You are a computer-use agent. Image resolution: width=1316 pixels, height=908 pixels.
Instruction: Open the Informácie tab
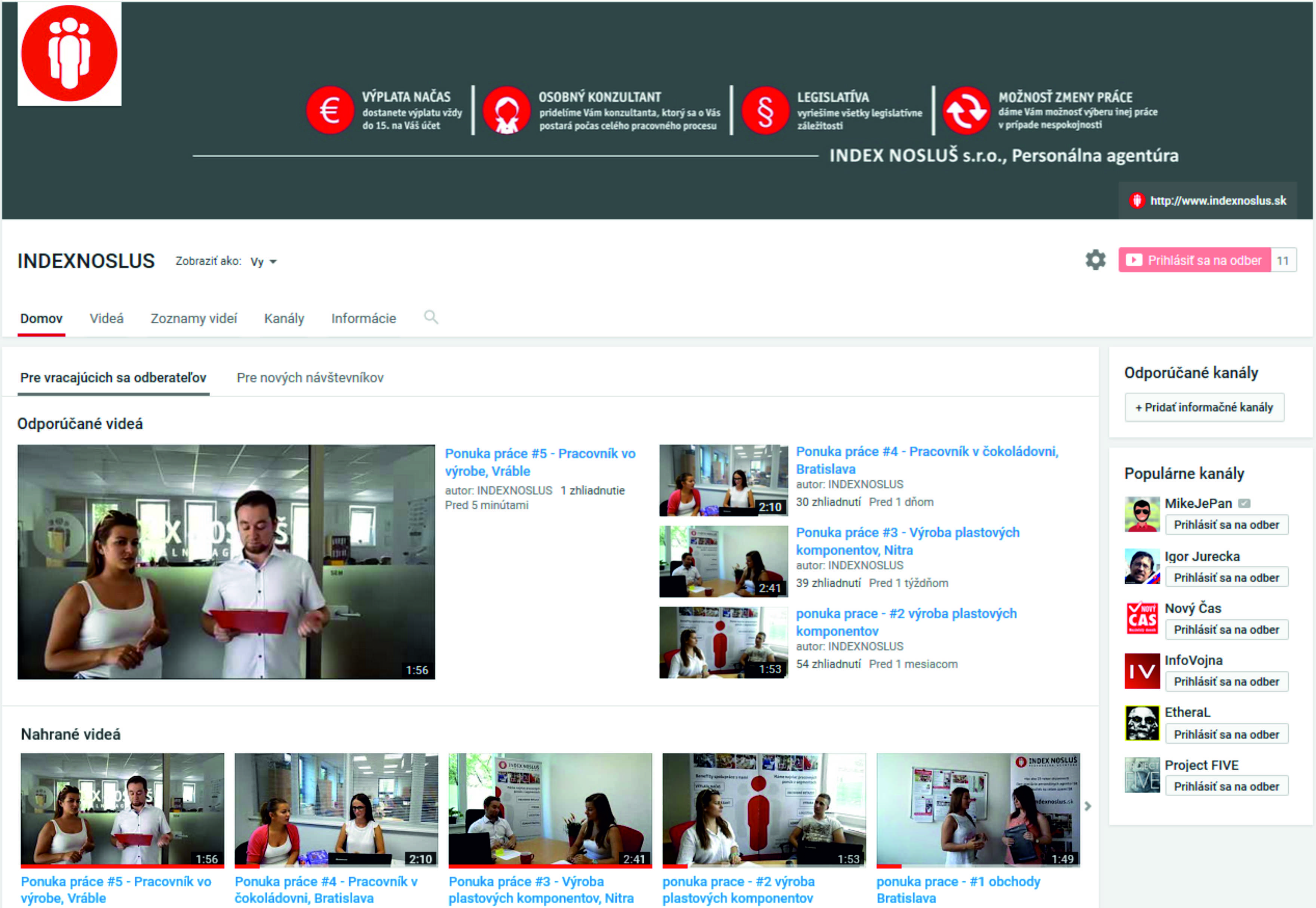363,319
